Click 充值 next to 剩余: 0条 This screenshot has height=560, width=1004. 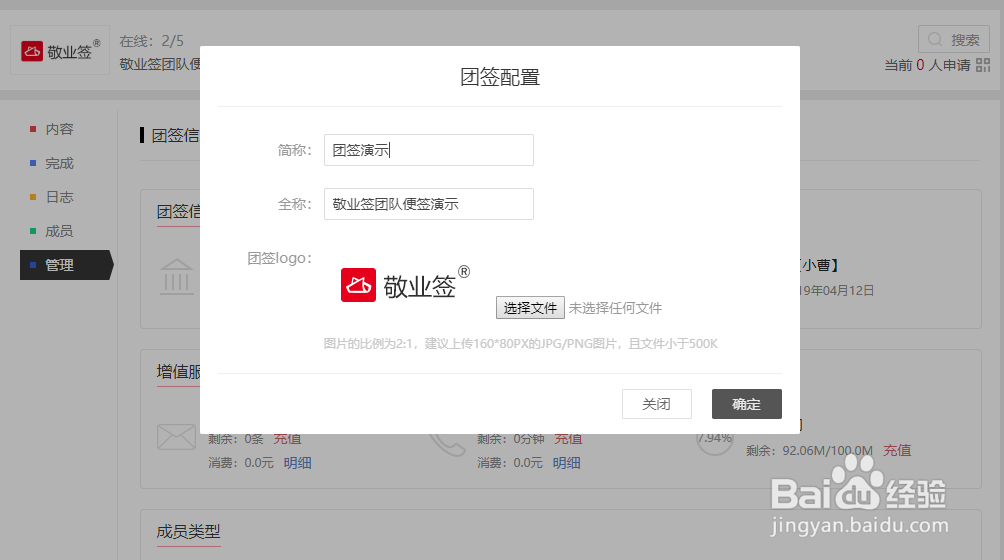[287, 439]
